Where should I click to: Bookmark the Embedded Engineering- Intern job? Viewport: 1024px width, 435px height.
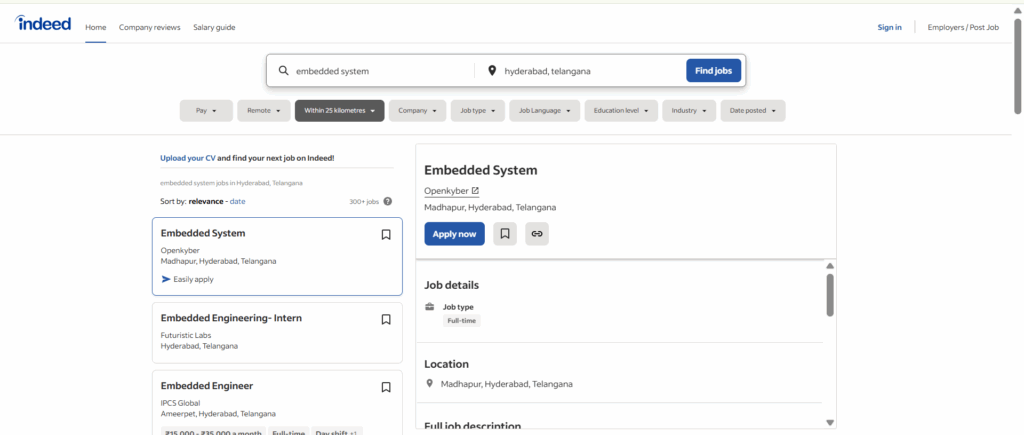(x=386, y=320)
